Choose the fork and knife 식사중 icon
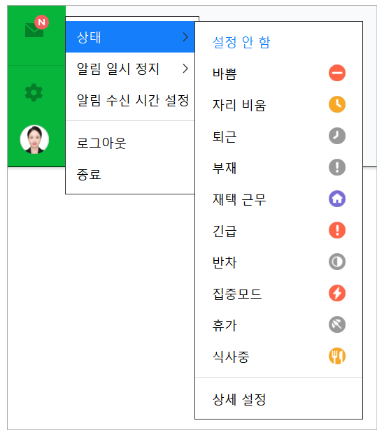This screenshot has width=386, height=436. (x=337, y=356)
